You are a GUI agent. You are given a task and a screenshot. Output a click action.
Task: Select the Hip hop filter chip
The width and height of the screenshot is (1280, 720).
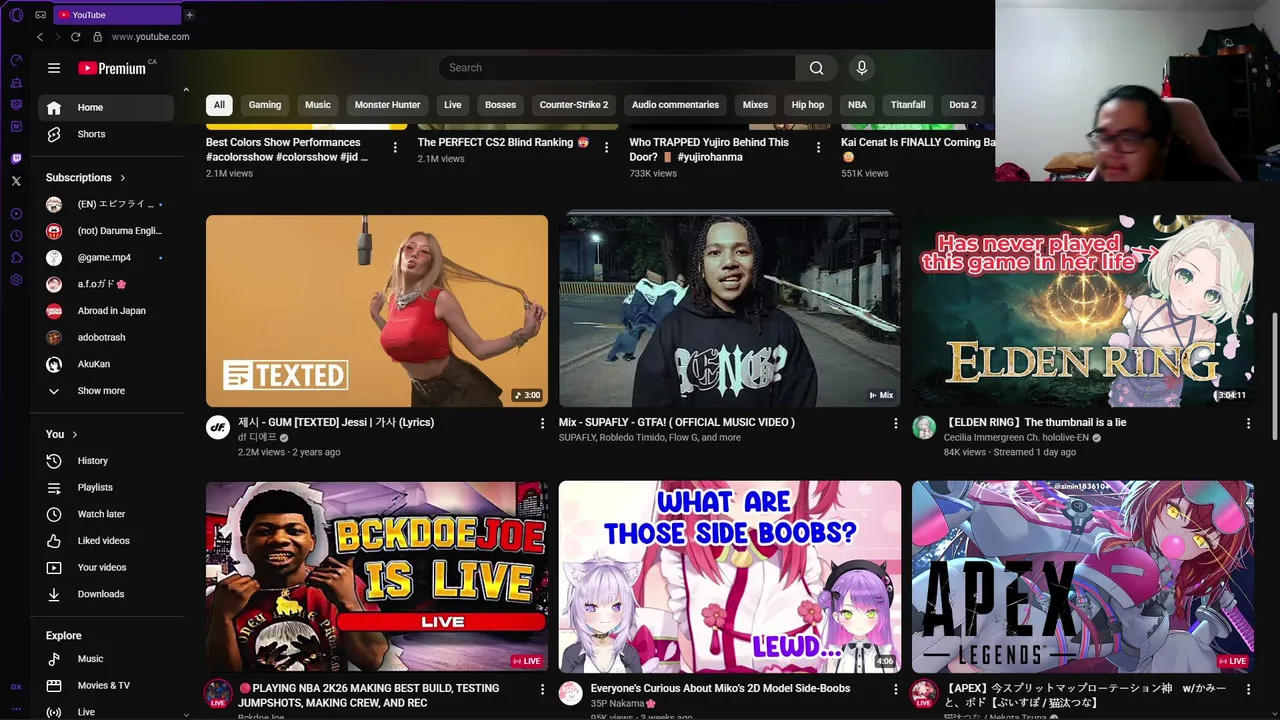coord(808,105)
